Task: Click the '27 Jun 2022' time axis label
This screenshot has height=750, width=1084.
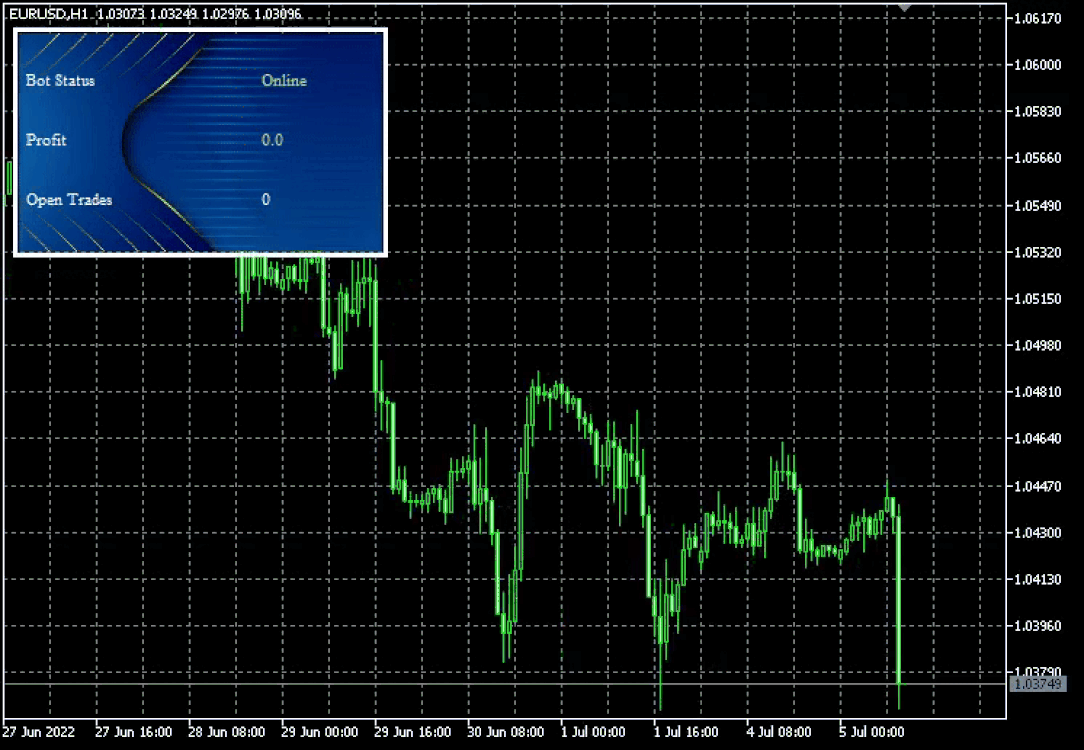Action: 39,732
